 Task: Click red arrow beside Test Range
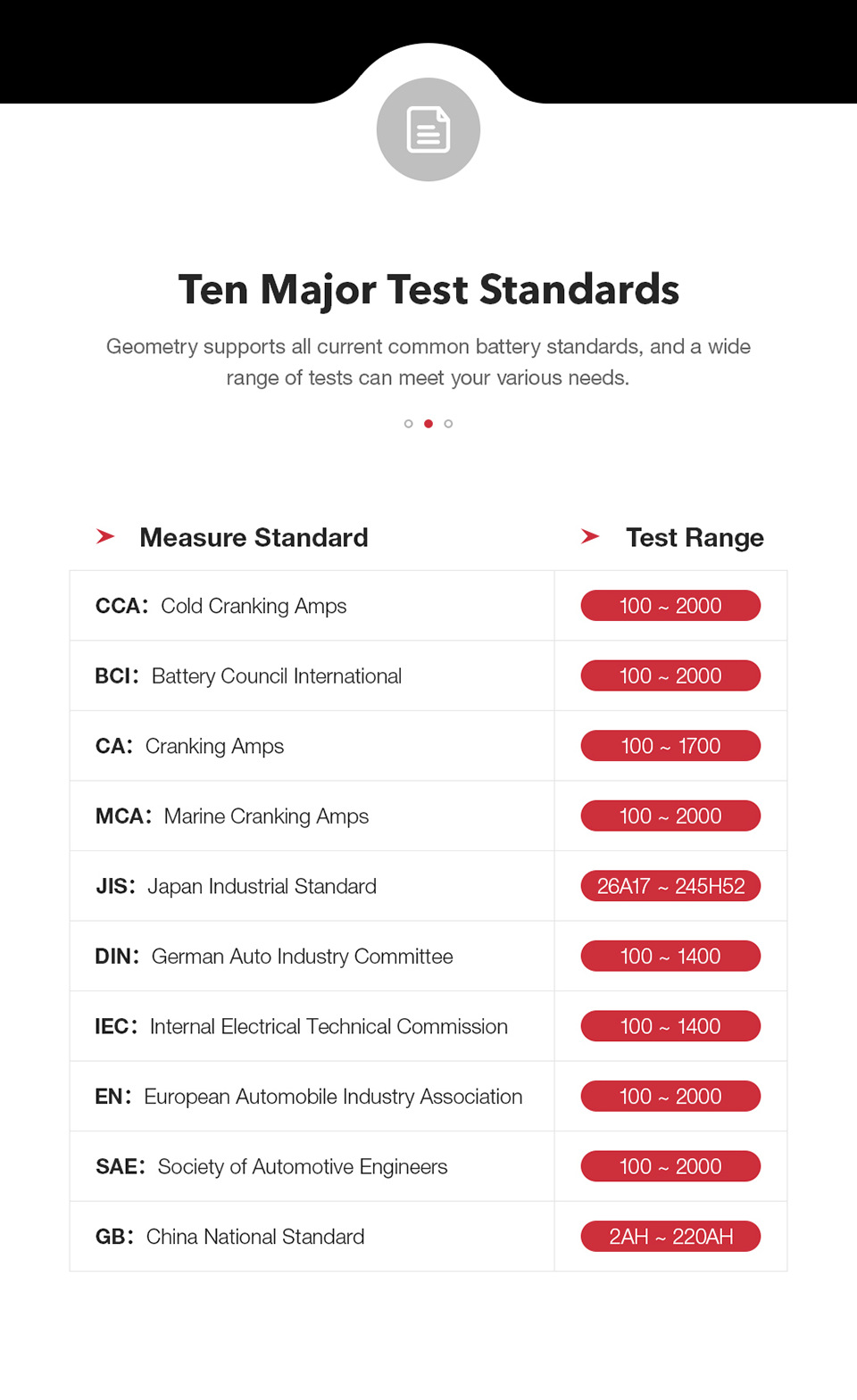pos(590,536)
